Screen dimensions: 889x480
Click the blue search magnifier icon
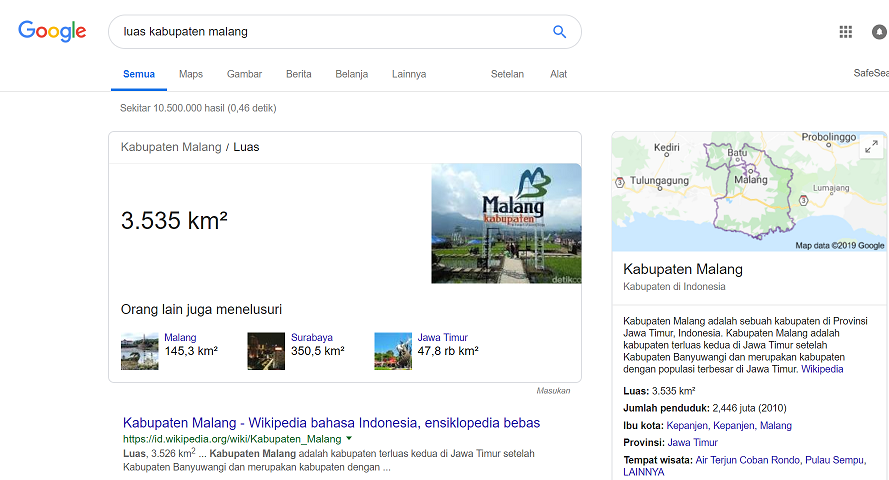pos(559,32)
